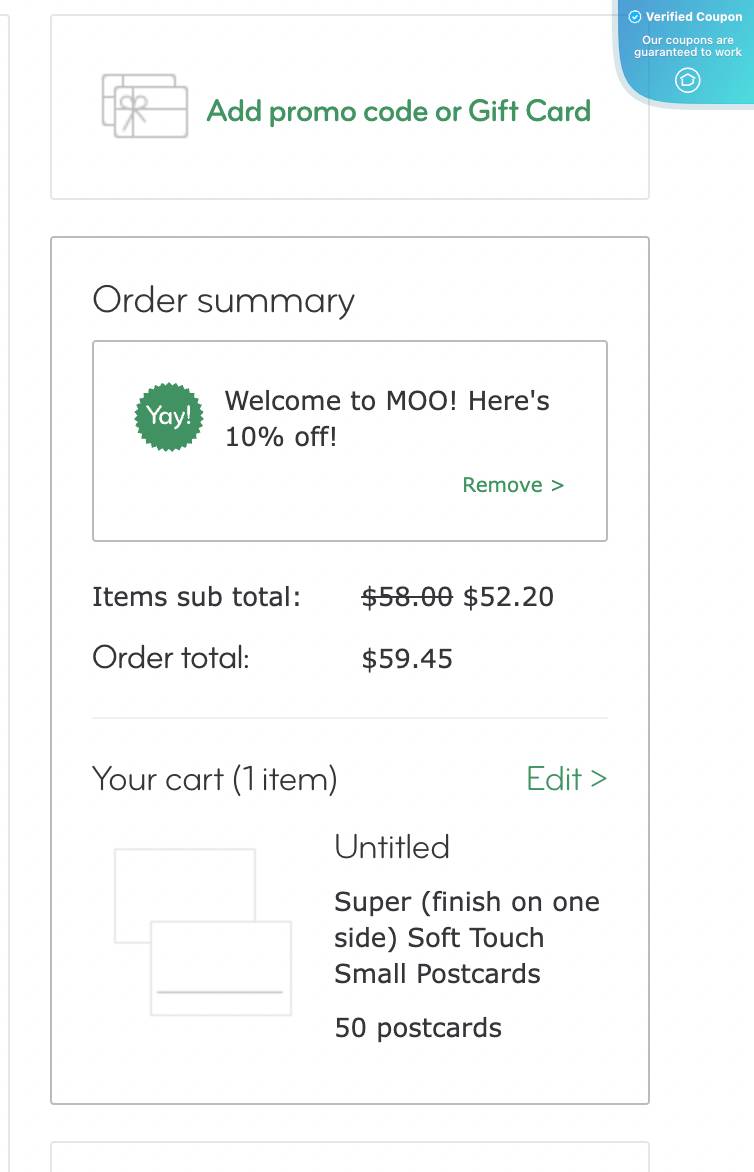The height and width of the screenshot is (1172, 754).
Task: Click the discounted $52.20 subtotal
Action: [508, 597]
